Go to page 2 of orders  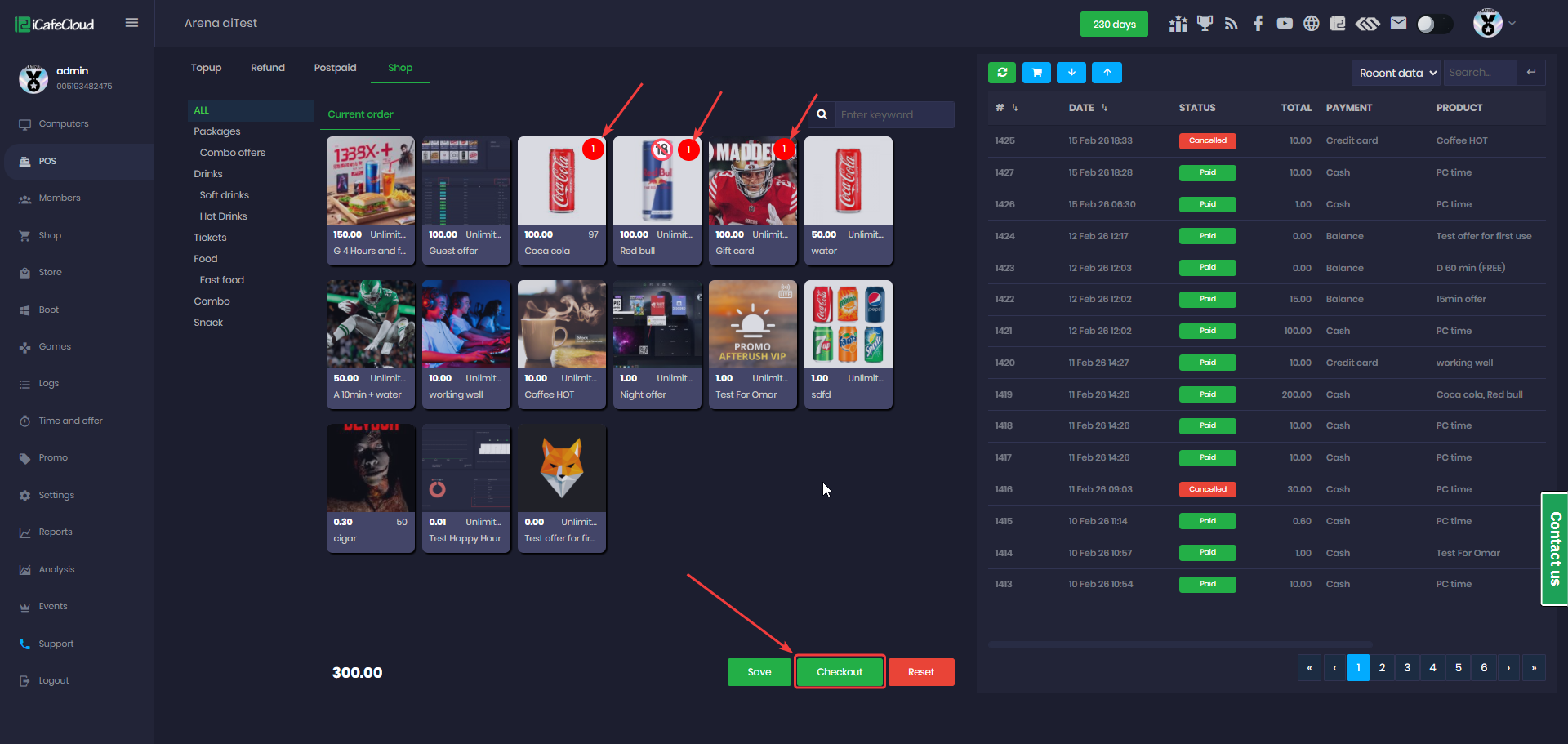tap(1382, 668)
